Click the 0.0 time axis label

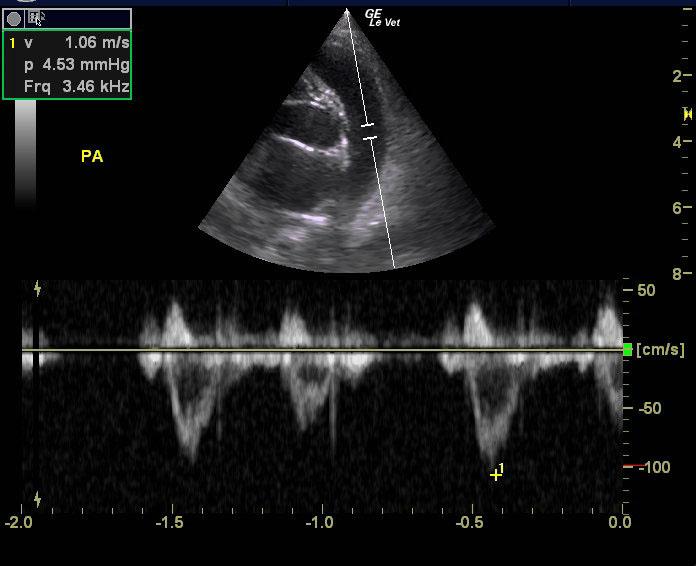(620, 522)
